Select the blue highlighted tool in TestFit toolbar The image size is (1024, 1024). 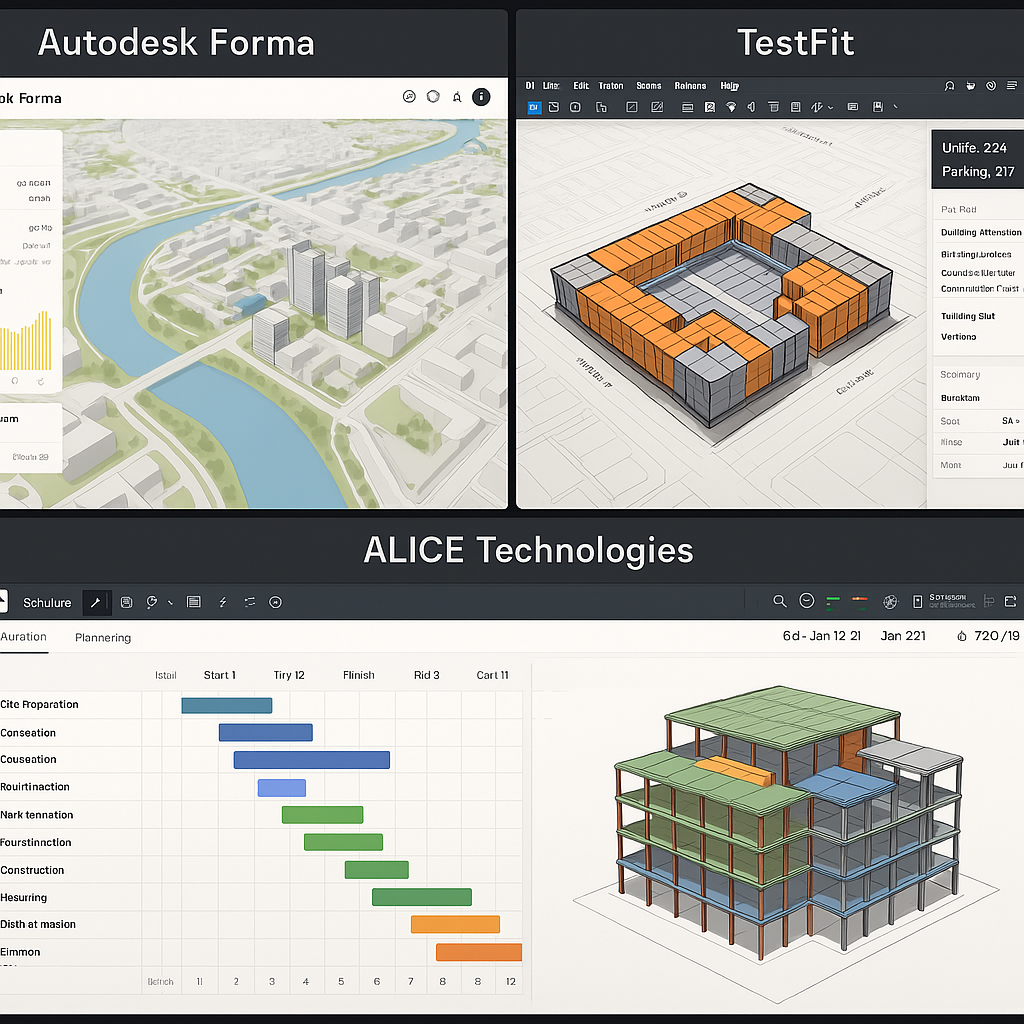(x=534, y=107)
